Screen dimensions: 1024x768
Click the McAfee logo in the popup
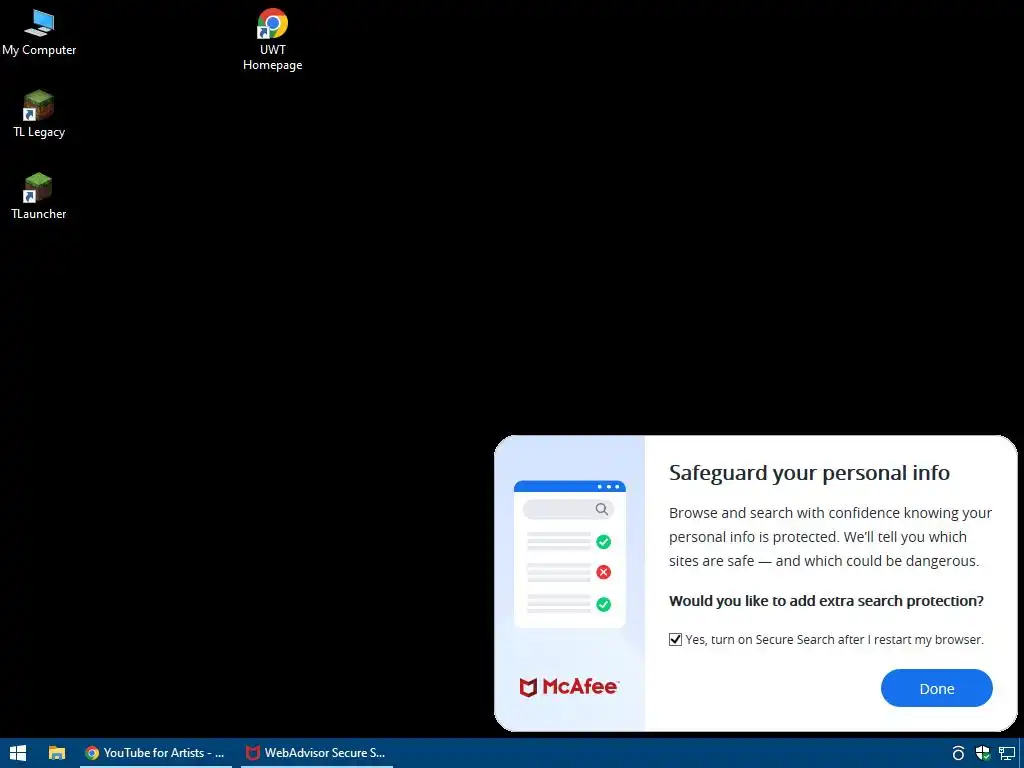click(x=568, y=686)
